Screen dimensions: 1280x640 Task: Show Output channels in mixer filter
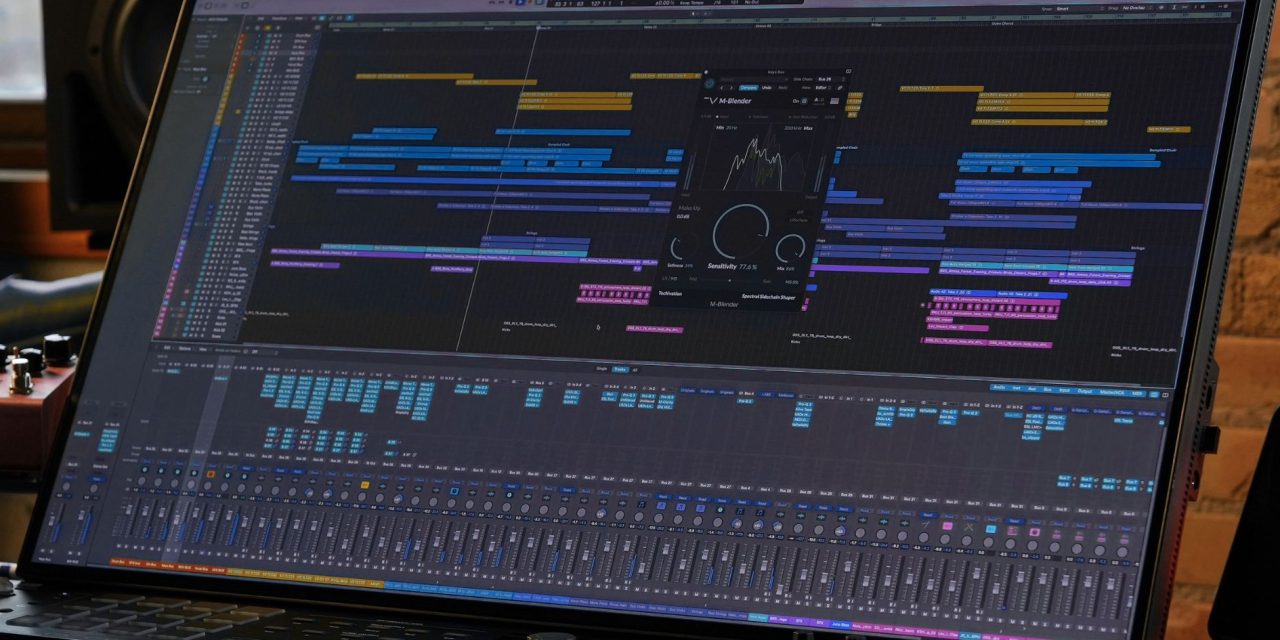pyautogui.click(x=1085, y=392)
